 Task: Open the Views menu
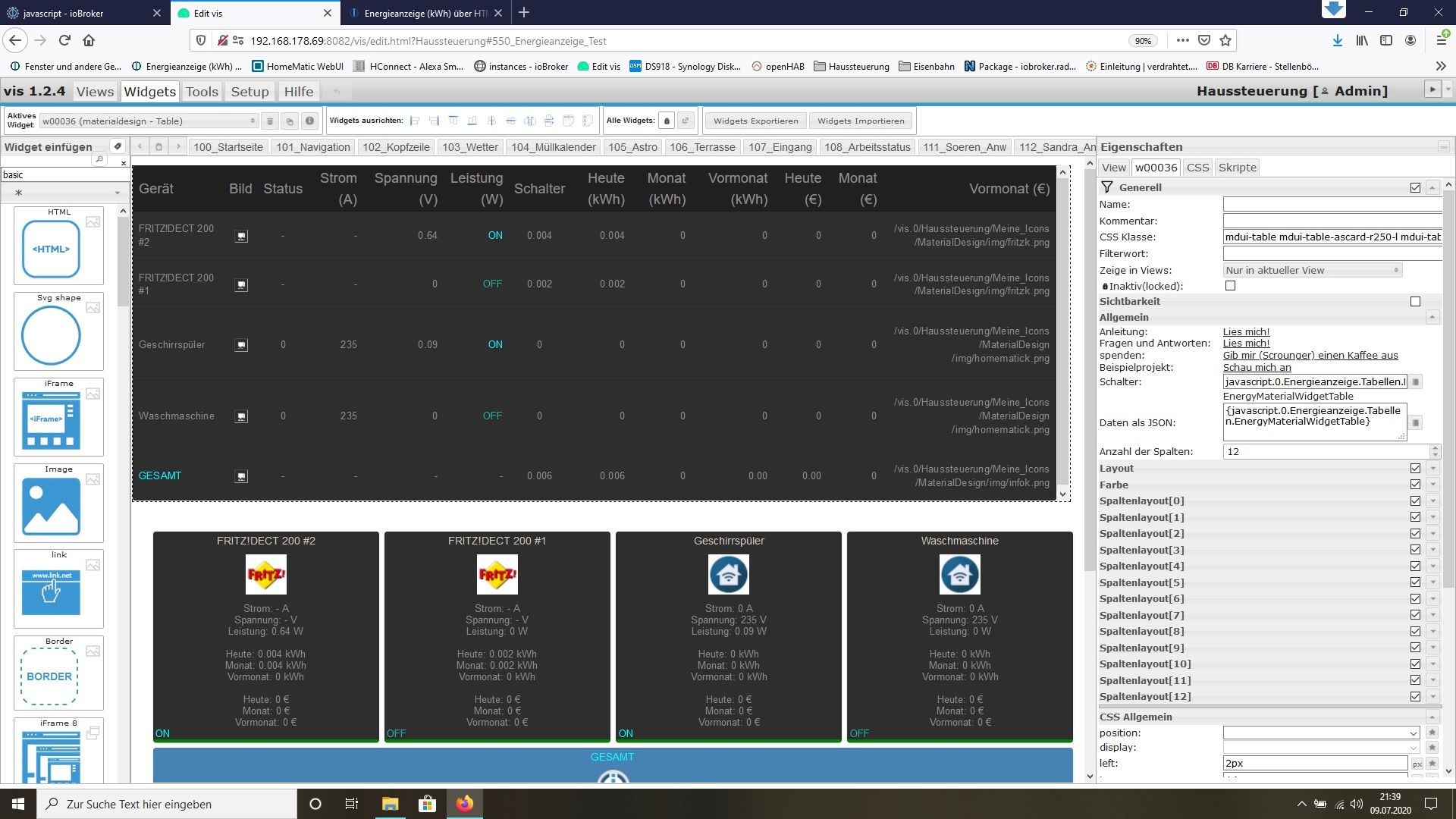pyautogui.click(x=95, y=92)
